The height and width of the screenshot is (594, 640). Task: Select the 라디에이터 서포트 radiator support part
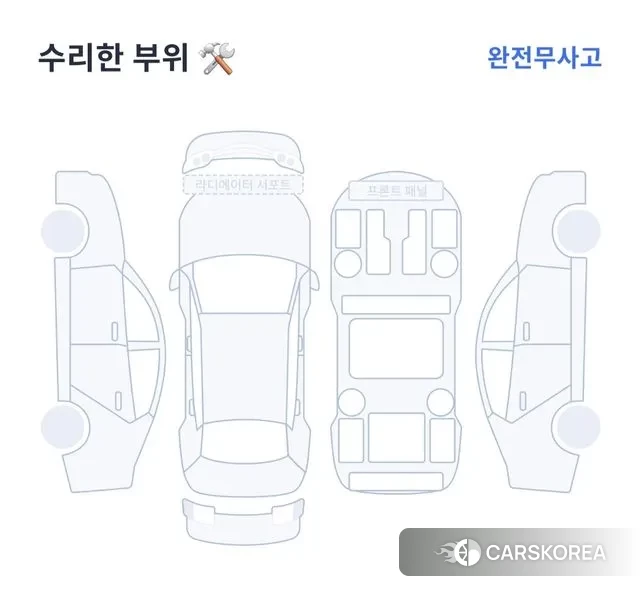(x=243, y=185)
